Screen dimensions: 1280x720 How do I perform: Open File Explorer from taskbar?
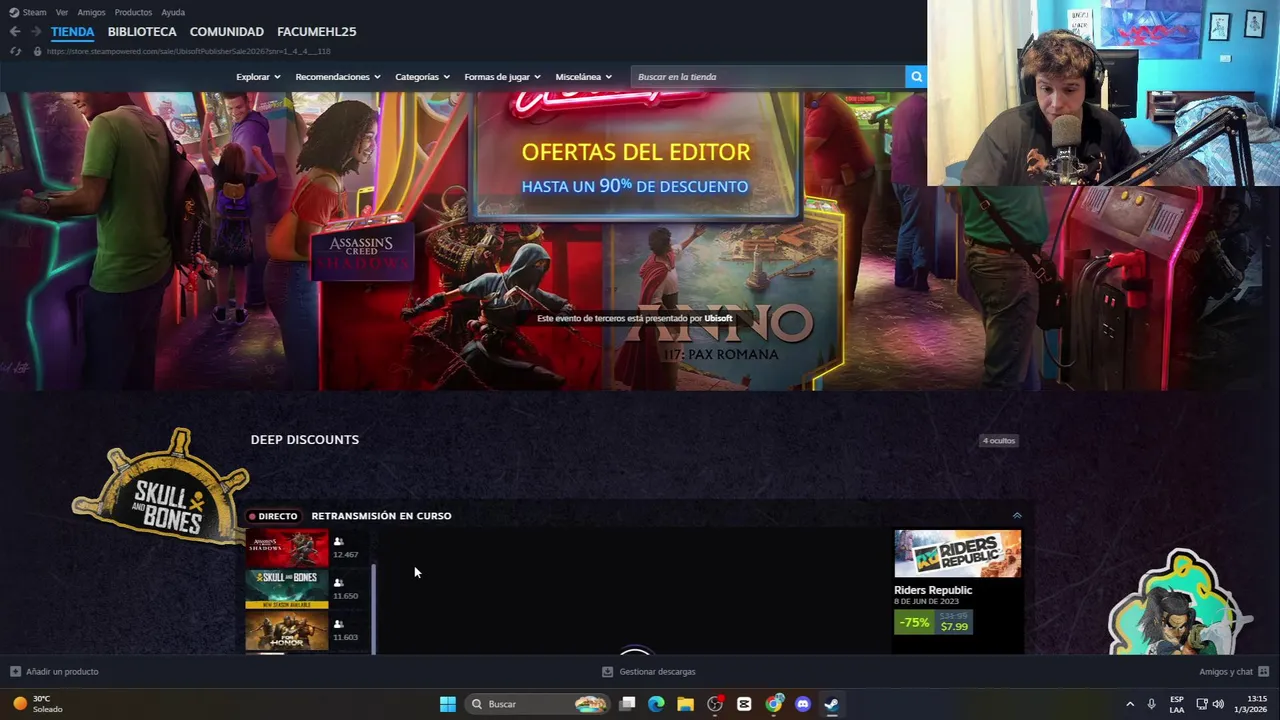pos(685,704)
